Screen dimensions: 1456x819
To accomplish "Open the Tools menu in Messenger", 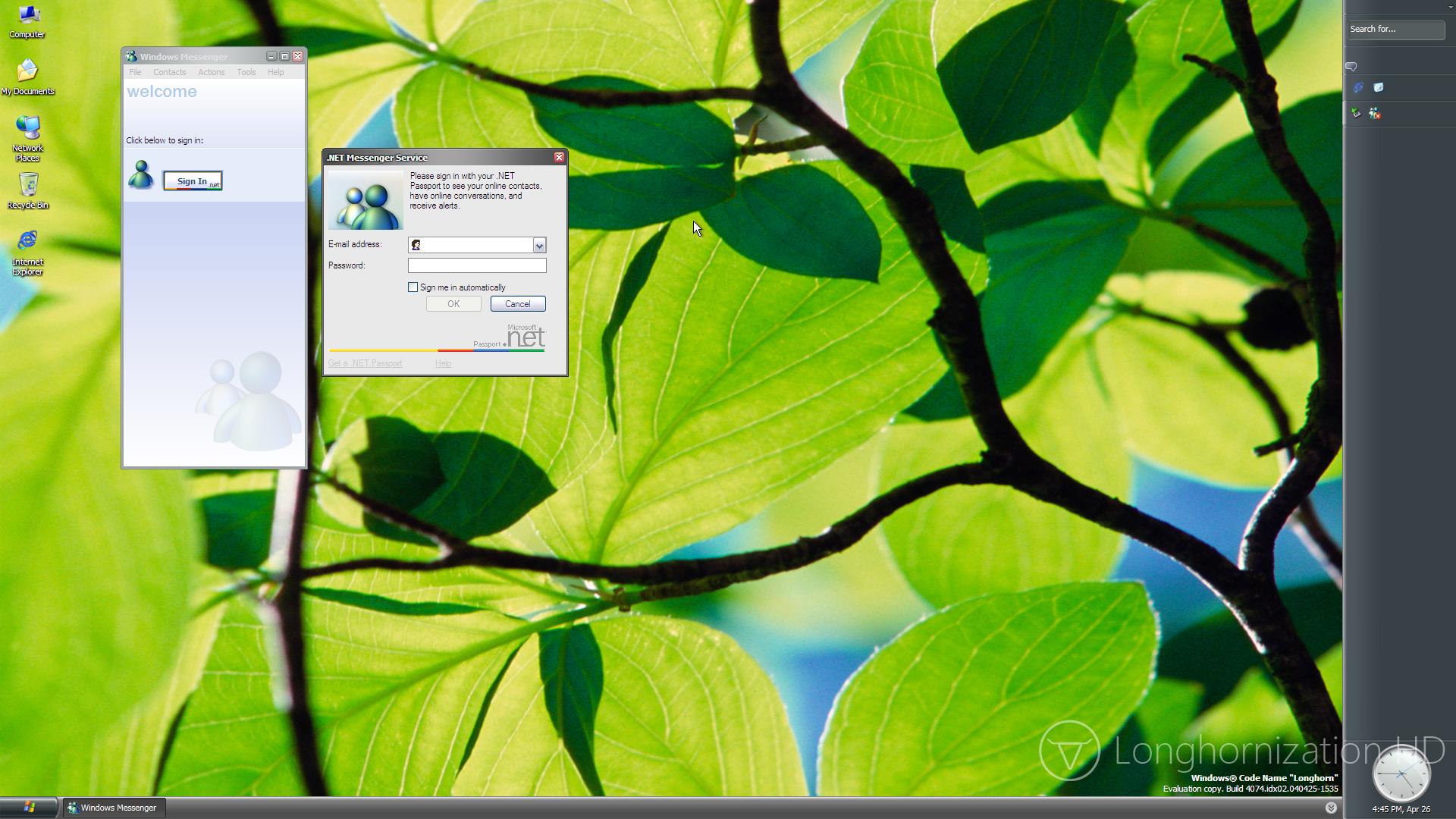I will 246,72.
